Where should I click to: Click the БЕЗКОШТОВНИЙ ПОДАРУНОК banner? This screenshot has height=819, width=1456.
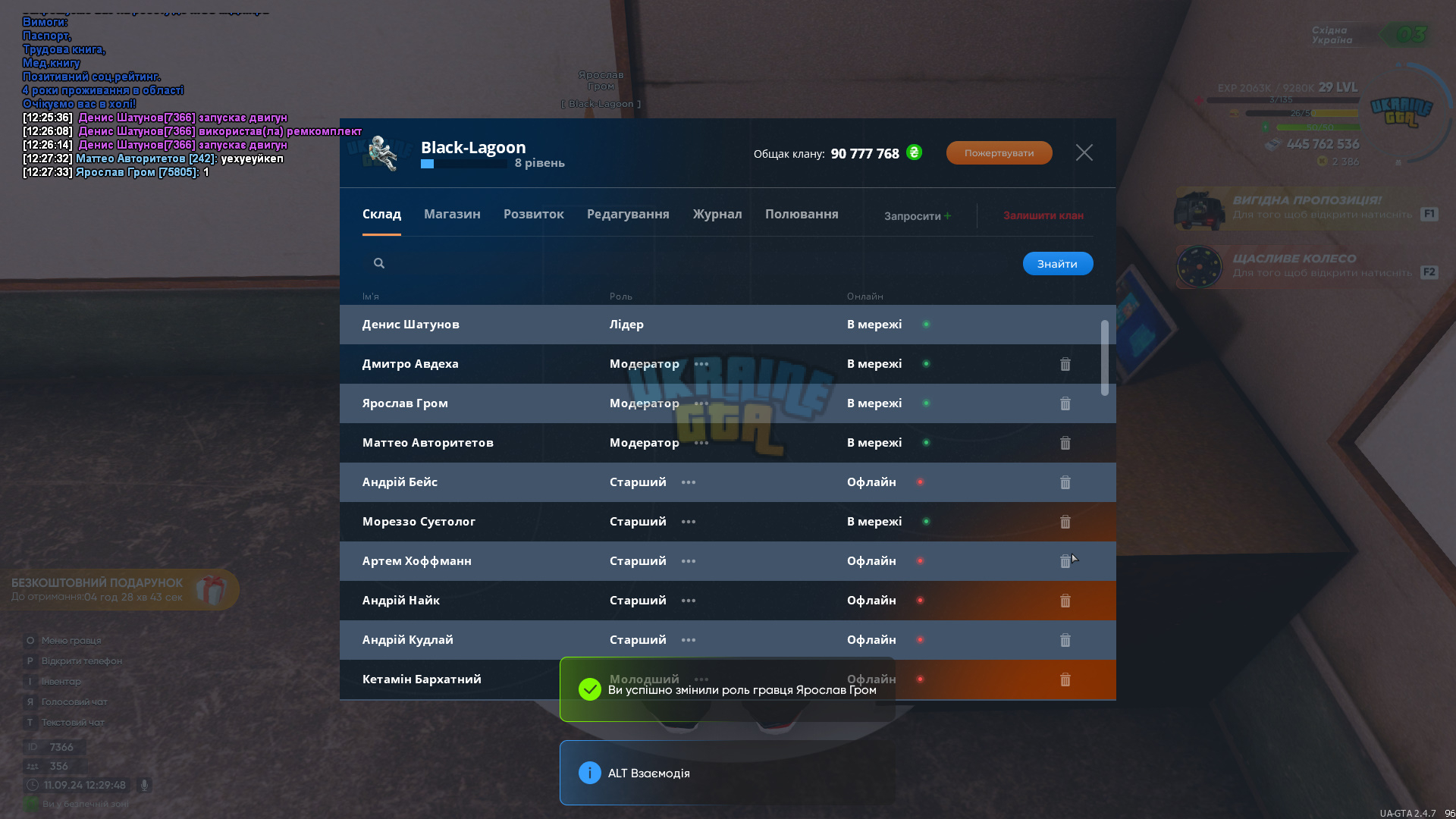coord(120,589)
